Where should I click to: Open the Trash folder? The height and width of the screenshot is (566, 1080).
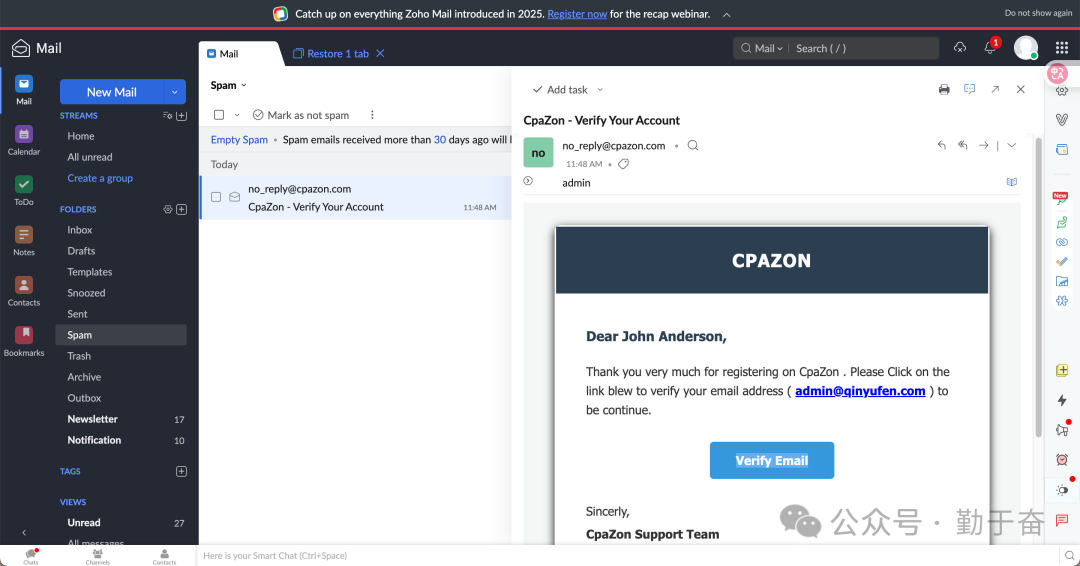pos(79,356)
